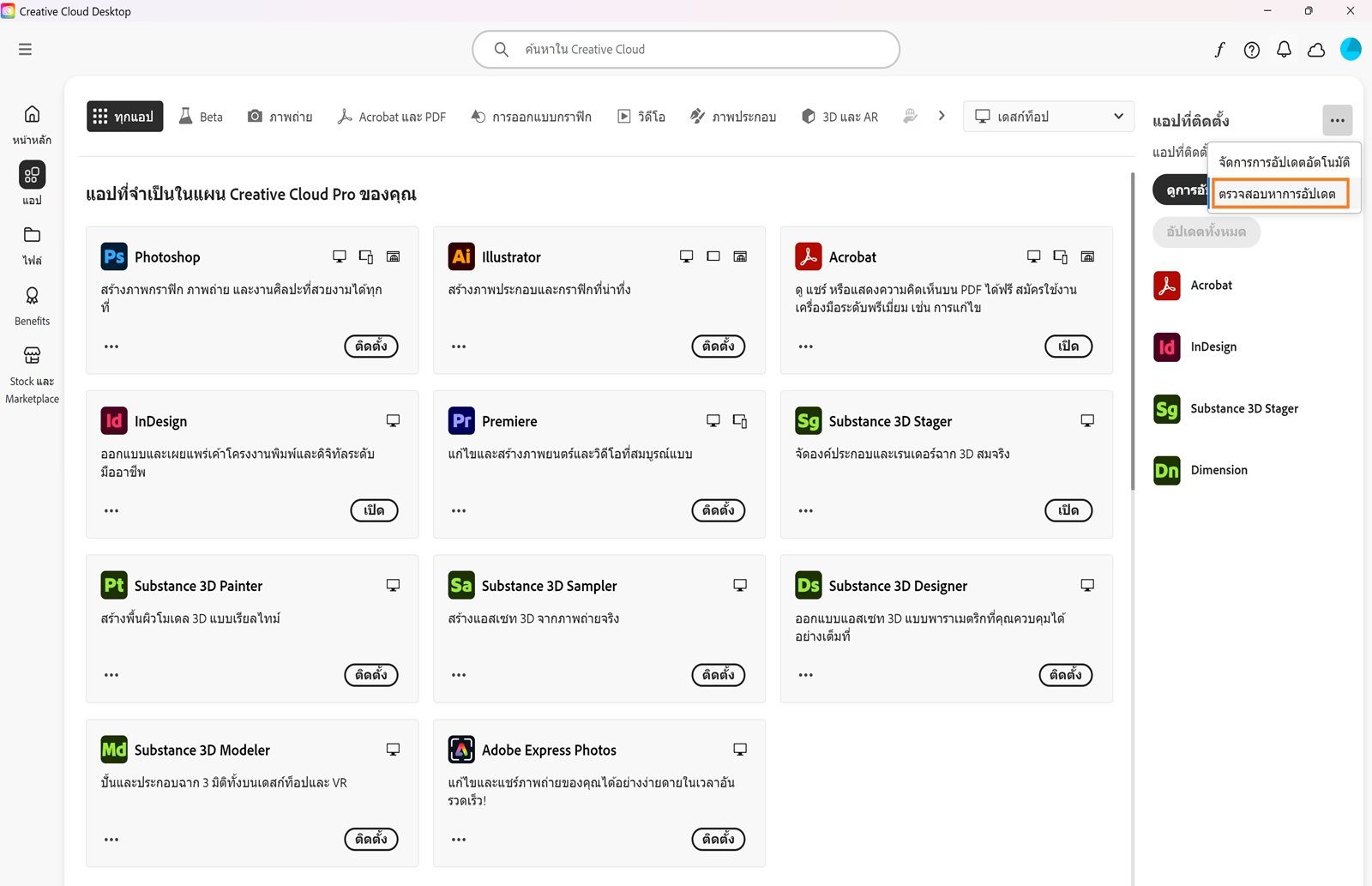1372x886 pixels.
Task: Open installed apps more options button
Action: [1337, 120]
